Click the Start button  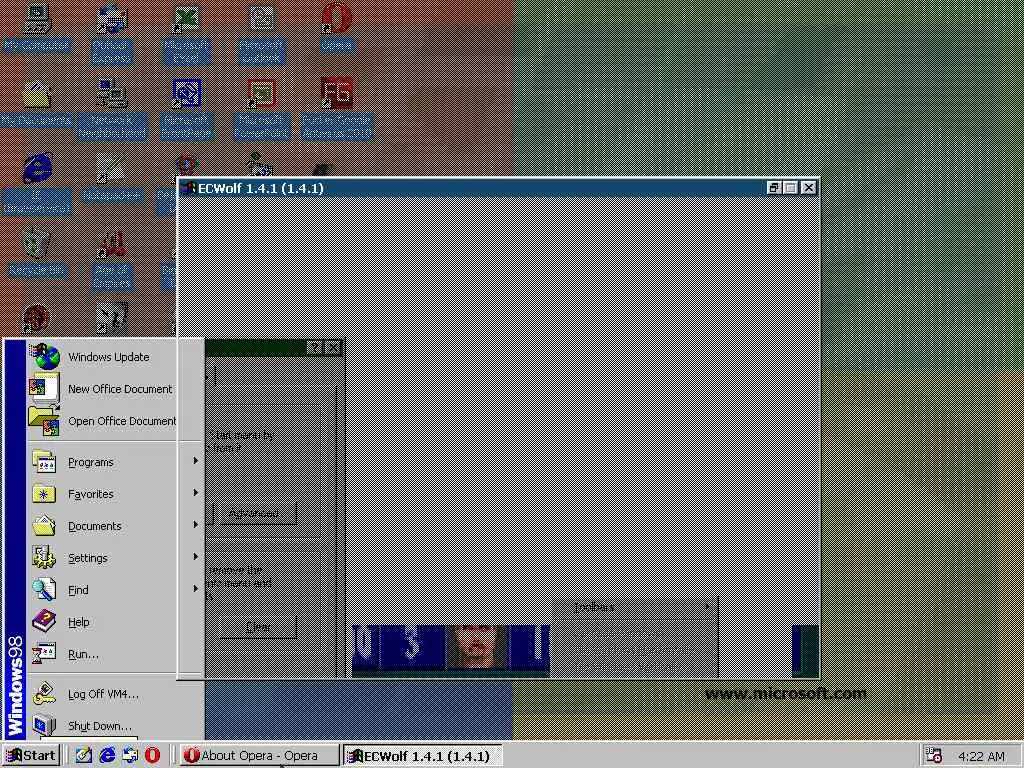[31, 756]
